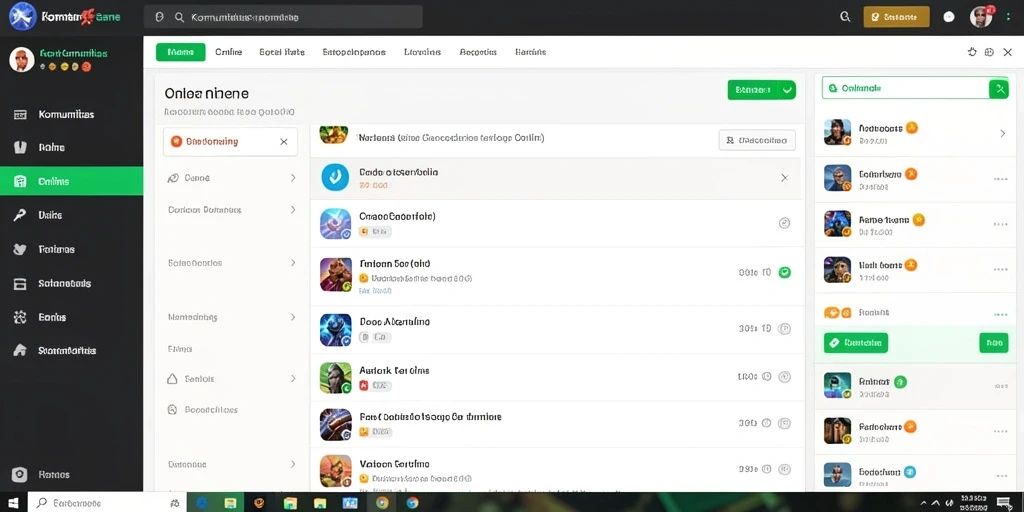The width and height of the screenshot is (1024, 512).
Task: Open the Aurtork green game thumbnail
Action: (x=336, y=377)
